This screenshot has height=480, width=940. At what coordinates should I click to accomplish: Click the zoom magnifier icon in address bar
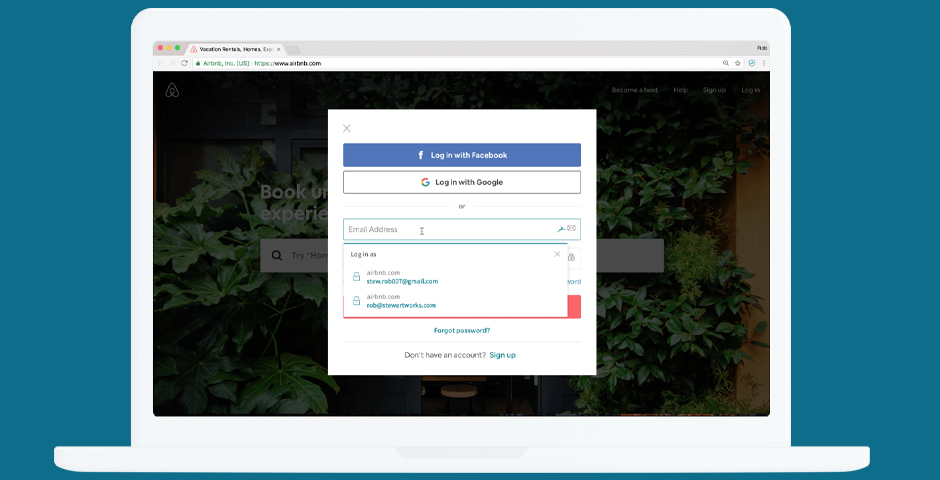click(726, 63)
